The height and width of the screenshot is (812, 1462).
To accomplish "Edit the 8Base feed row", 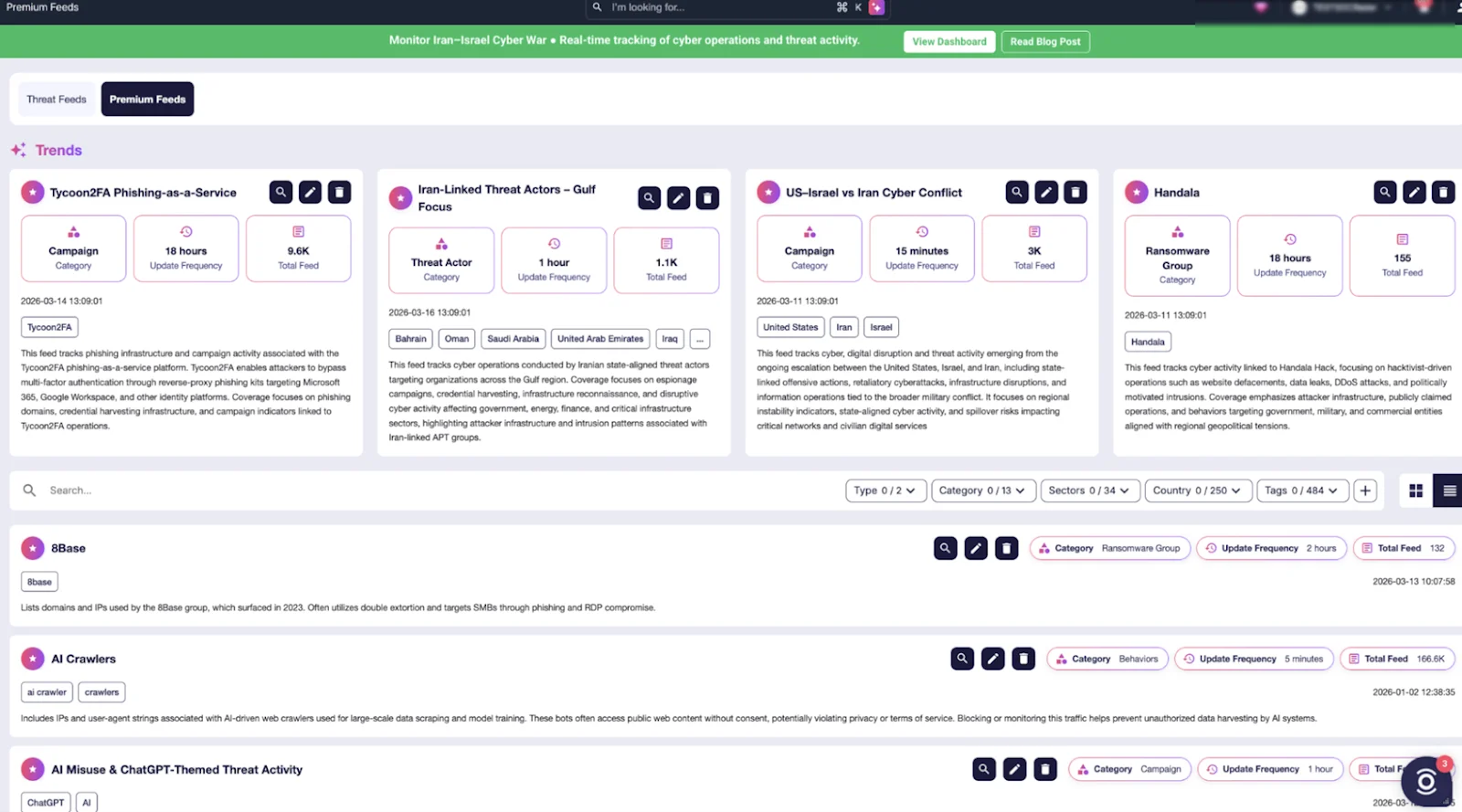I will 976,548.
